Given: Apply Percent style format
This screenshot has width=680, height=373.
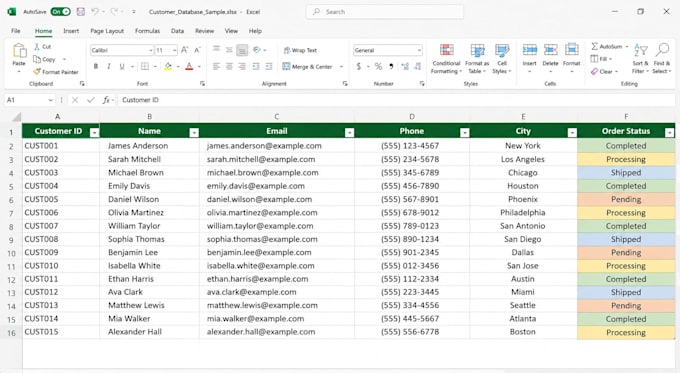Looking at the screenshot, I should (x=379, y=66).
